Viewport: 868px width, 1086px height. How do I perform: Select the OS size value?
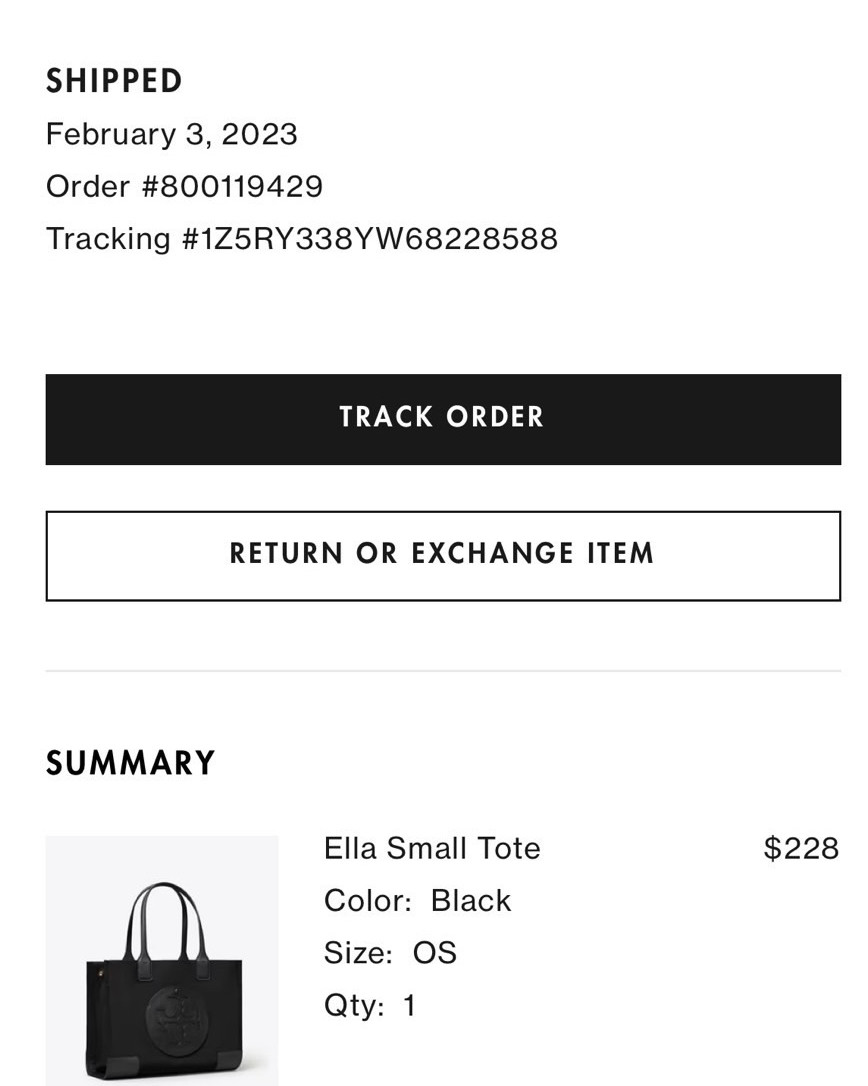click(435, 953)
